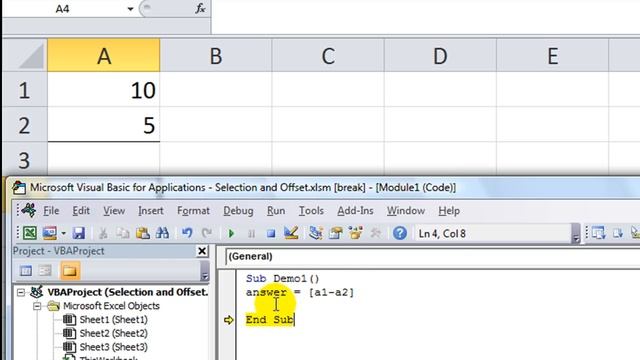Open the Excel Name Box dropdown arrow
The image size is (640, 360).
[130, 9]
